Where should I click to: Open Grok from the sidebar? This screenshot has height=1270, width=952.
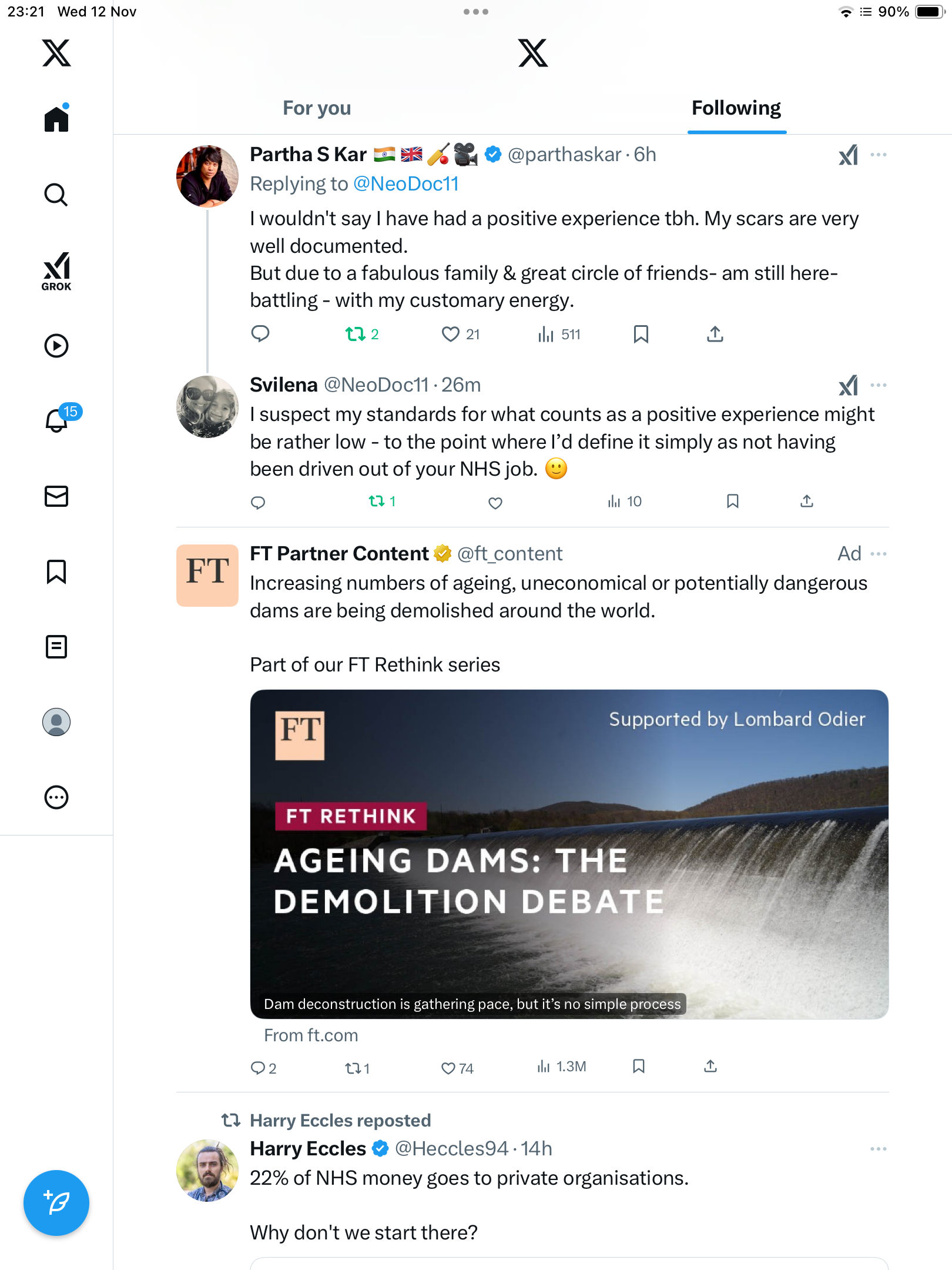[x=56, y=271]
